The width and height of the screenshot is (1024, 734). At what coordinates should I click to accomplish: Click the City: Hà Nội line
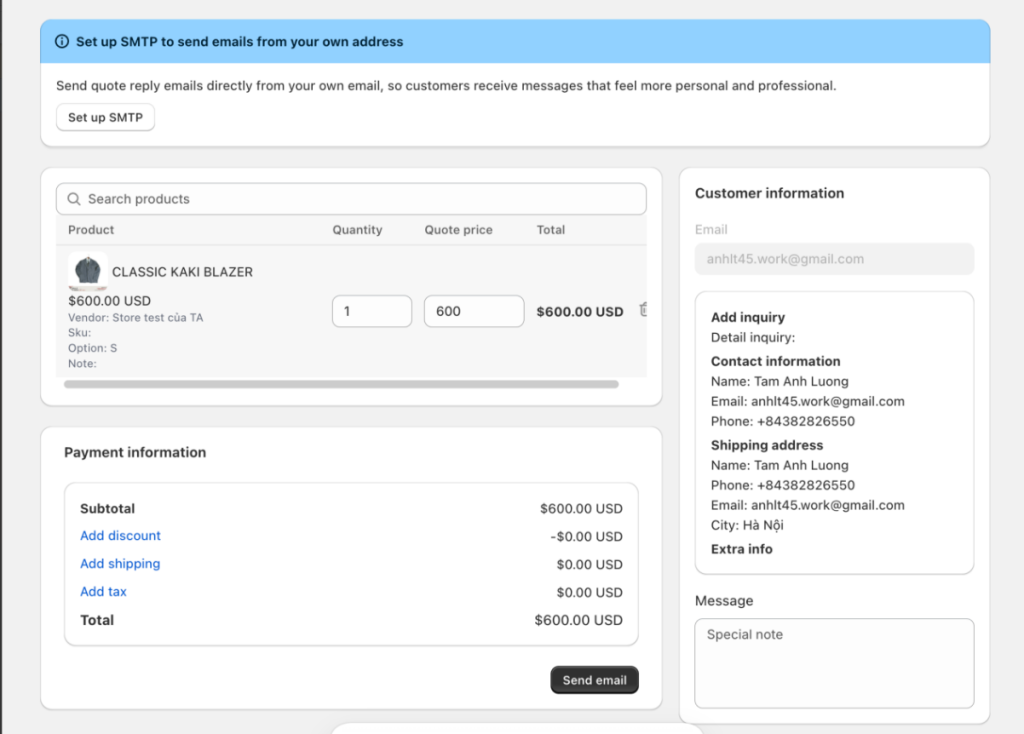[x=747, y=525]
